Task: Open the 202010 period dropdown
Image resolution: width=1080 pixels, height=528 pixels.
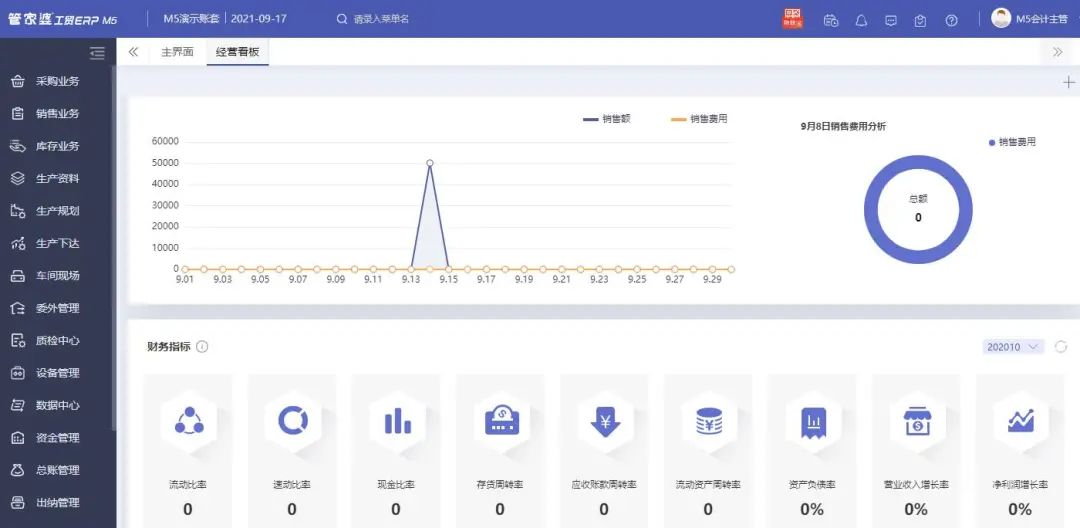Action: 1013,347
